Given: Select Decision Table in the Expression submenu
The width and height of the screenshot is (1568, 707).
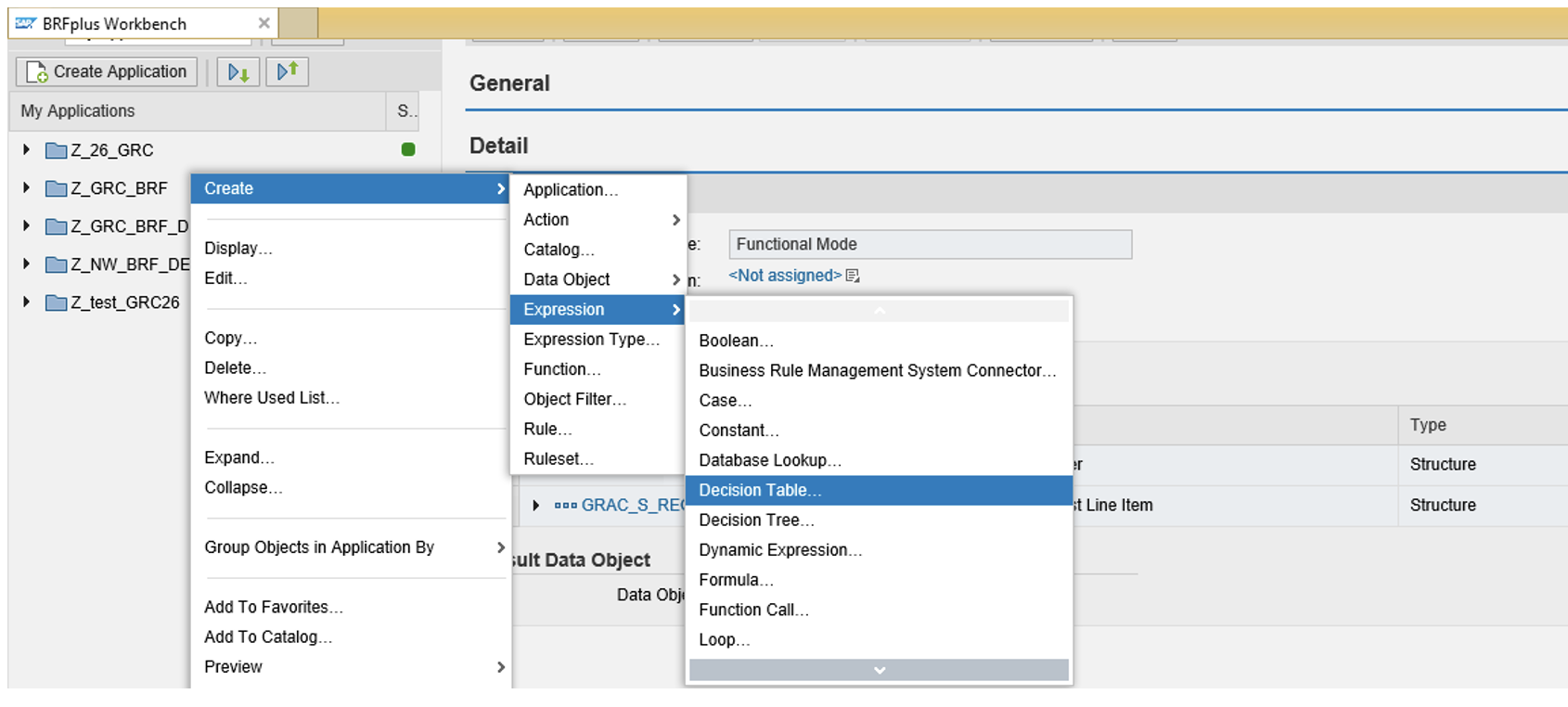Looking at the screenshot, I should pyautogui.click(x=879, y=490).
